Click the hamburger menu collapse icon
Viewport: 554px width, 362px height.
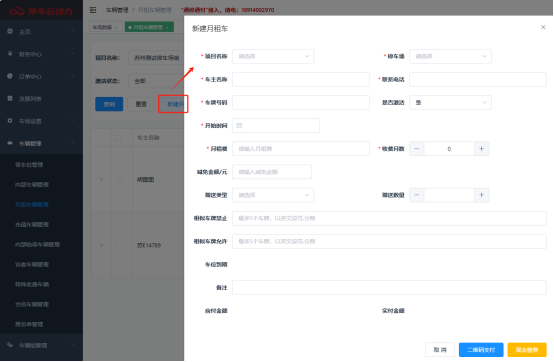93,10
